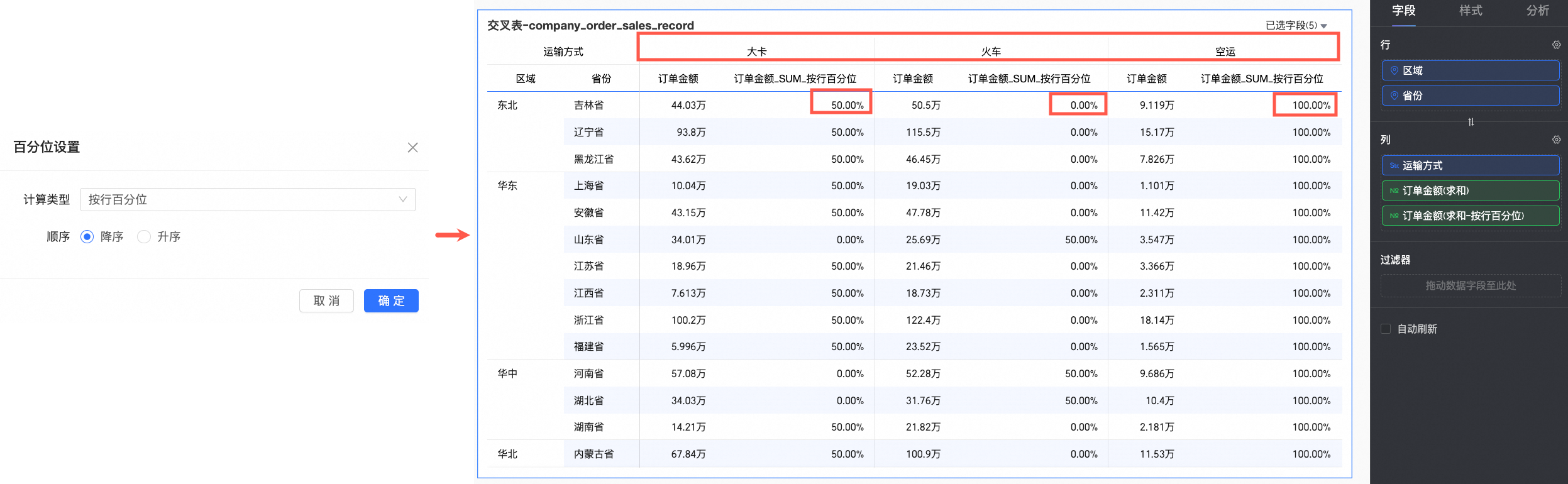1568x484 pixels.
Task: Click the 100.2万 cell for 浙江省
Action: 688,320
